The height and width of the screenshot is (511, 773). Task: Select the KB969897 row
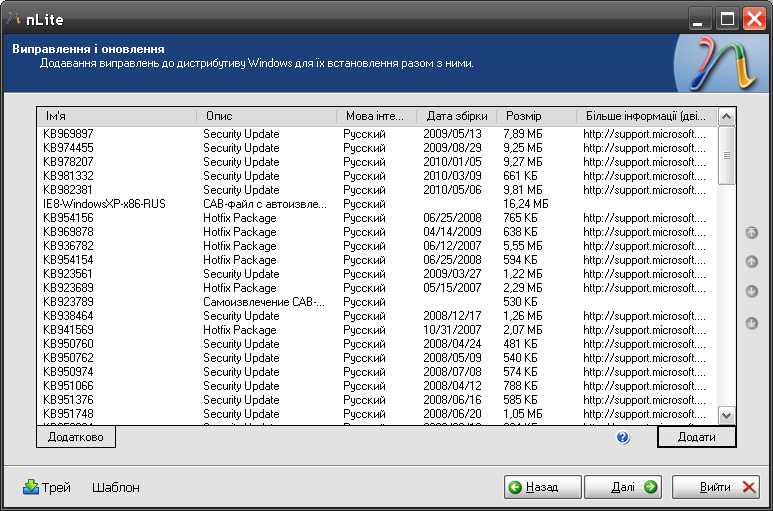377,134
